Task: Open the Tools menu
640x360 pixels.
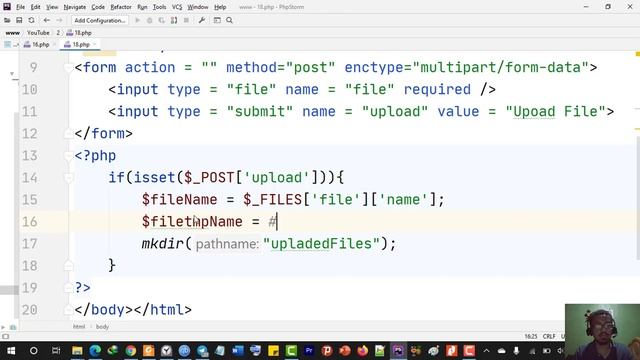Action: 159,7
